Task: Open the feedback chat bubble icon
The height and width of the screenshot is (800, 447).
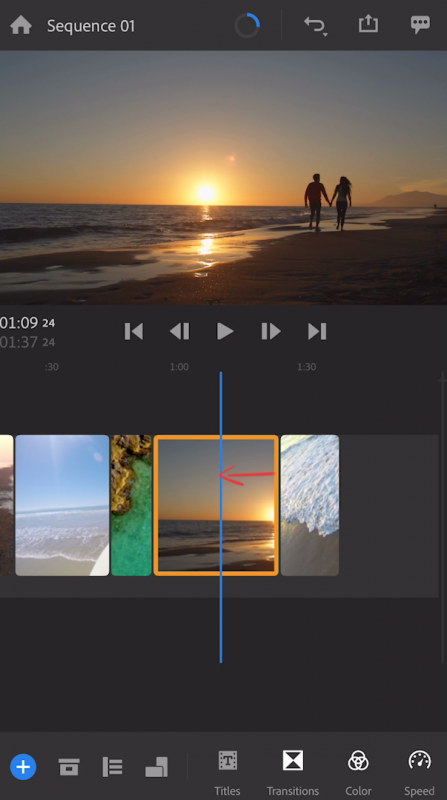Action: coord(420,25)
